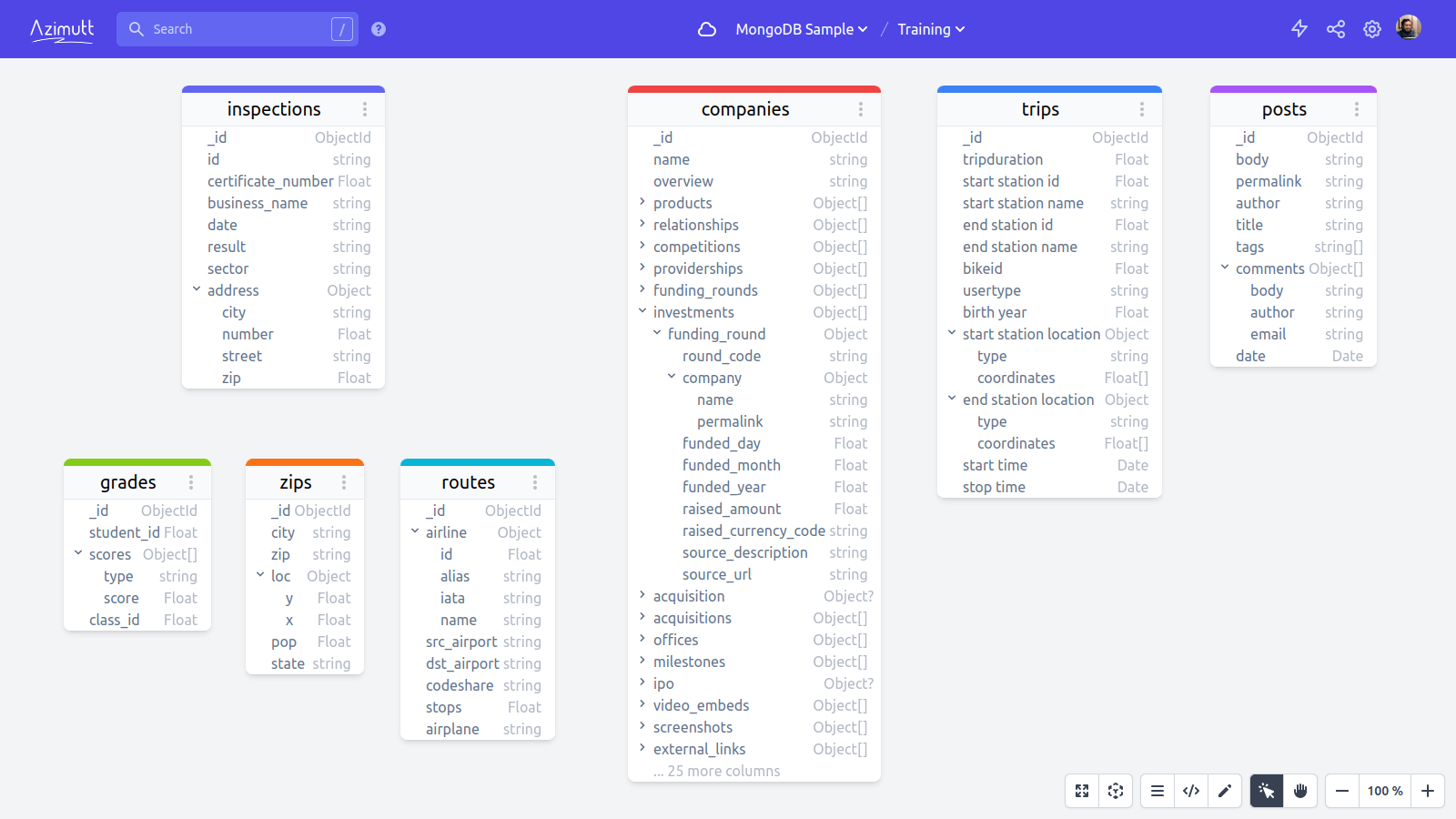
Task: Activate the auto-arrange layout icon
Action: [1117, 791]
